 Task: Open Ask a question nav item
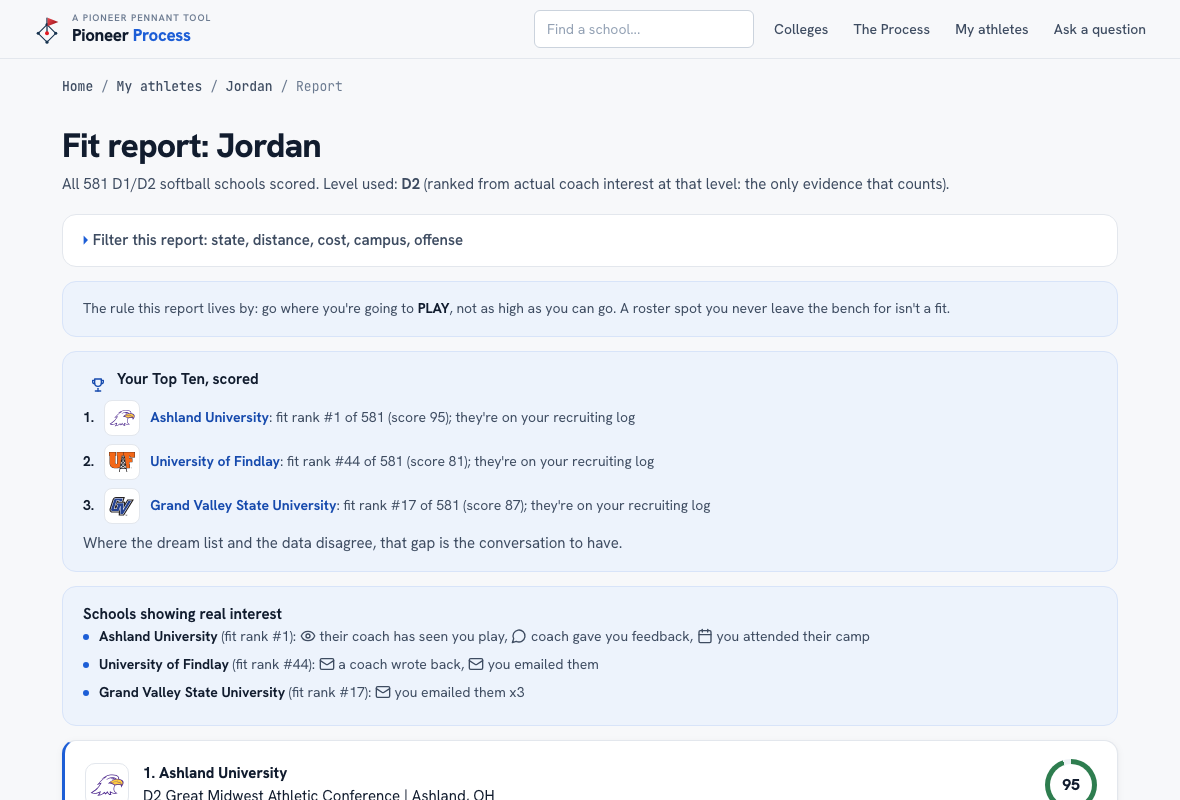pyautogui.click(x=1099, y=29)
